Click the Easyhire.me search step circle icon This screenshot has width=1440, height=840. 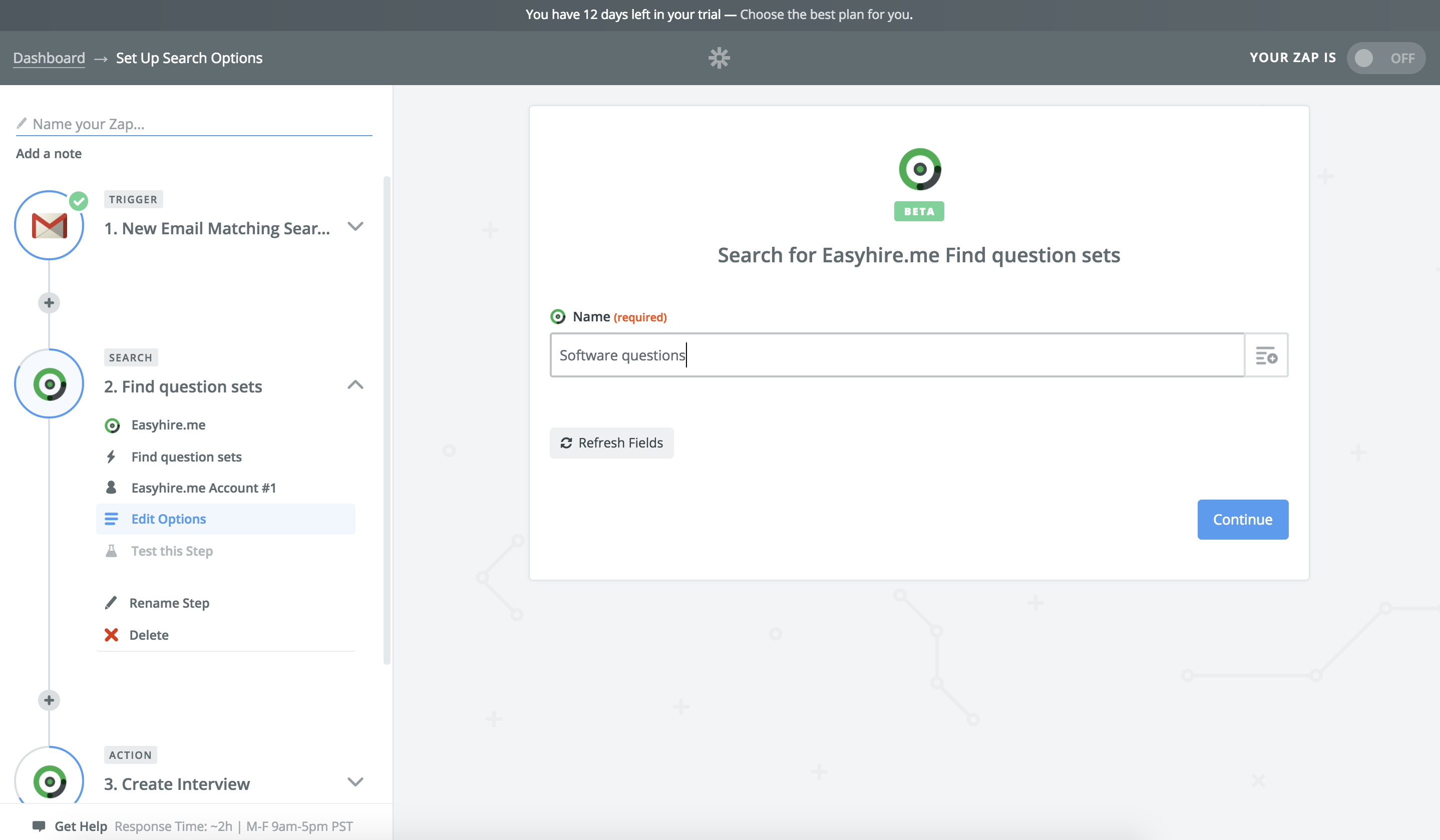[49, 383]
